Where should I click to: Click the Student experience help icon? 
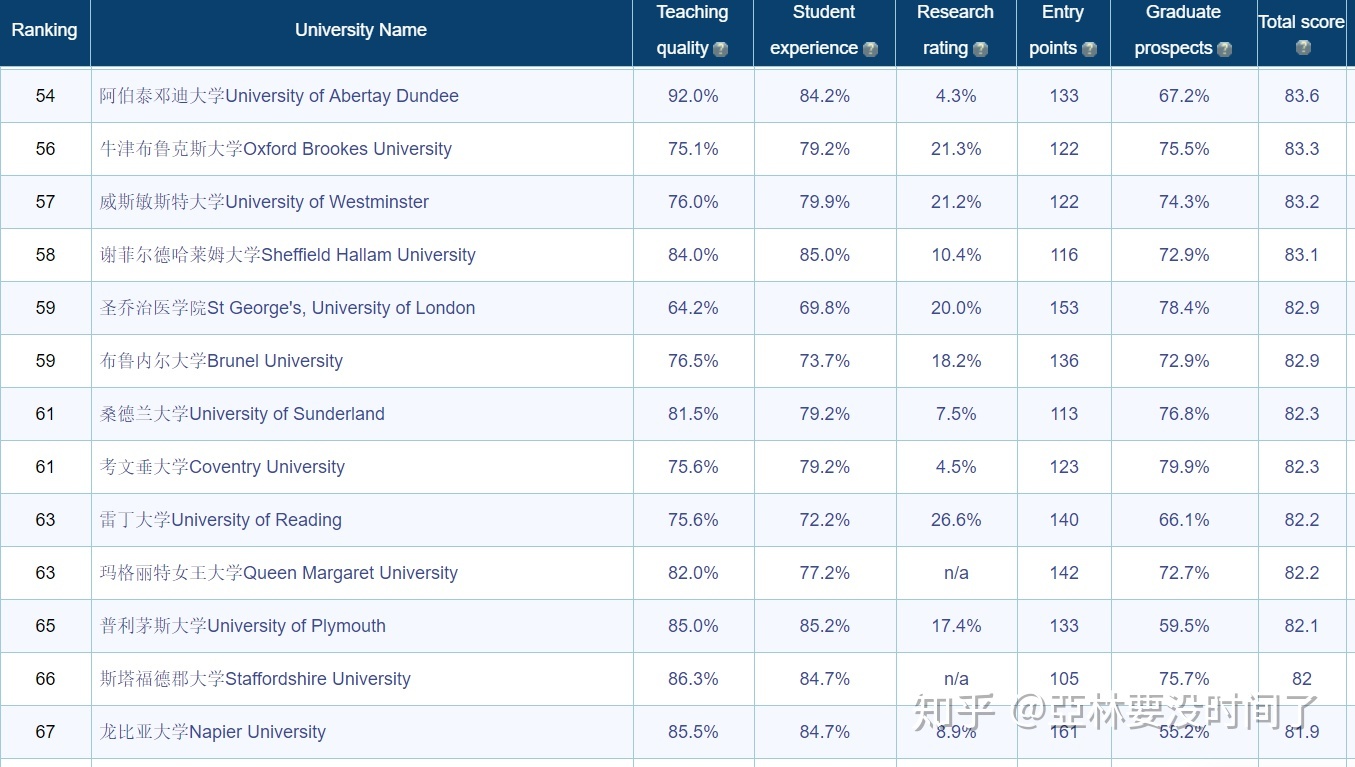click(x=870, y=49)
